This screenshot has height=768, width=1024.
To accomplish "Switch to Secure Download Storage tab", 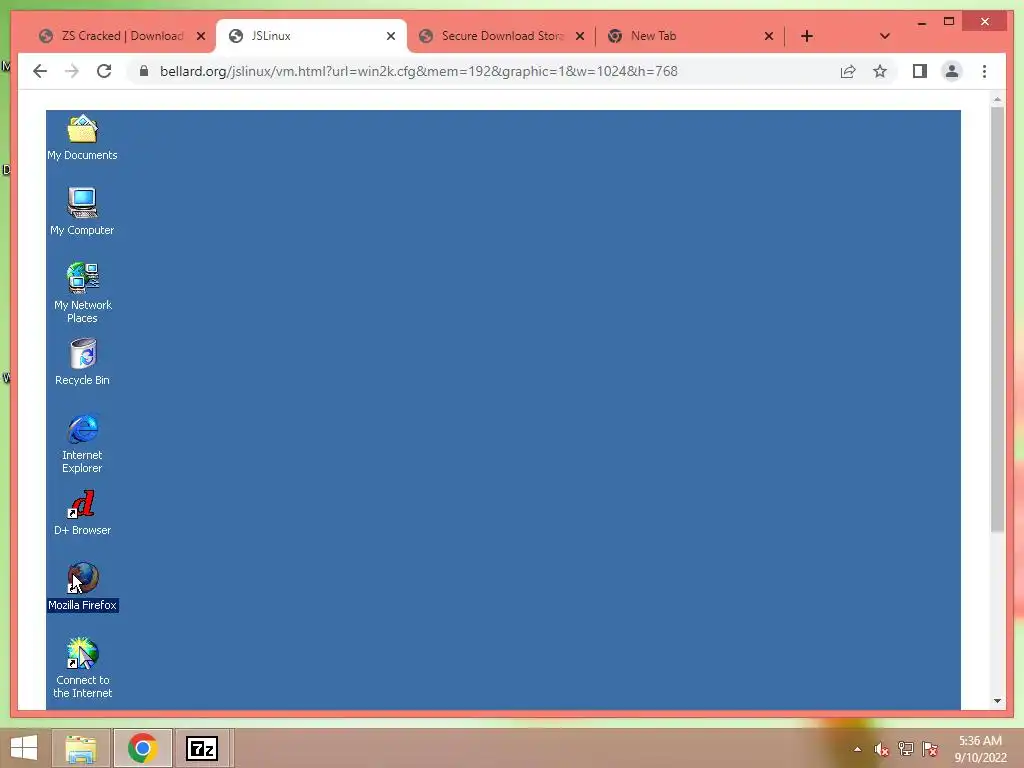I will coord(502,36).
